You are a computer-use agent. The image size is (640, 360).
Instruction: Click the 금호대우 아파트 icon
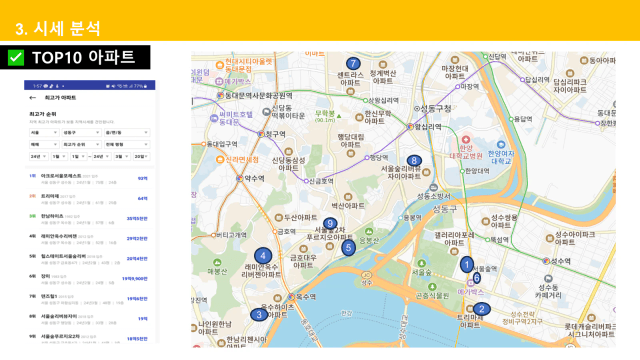tap(303, 249)
